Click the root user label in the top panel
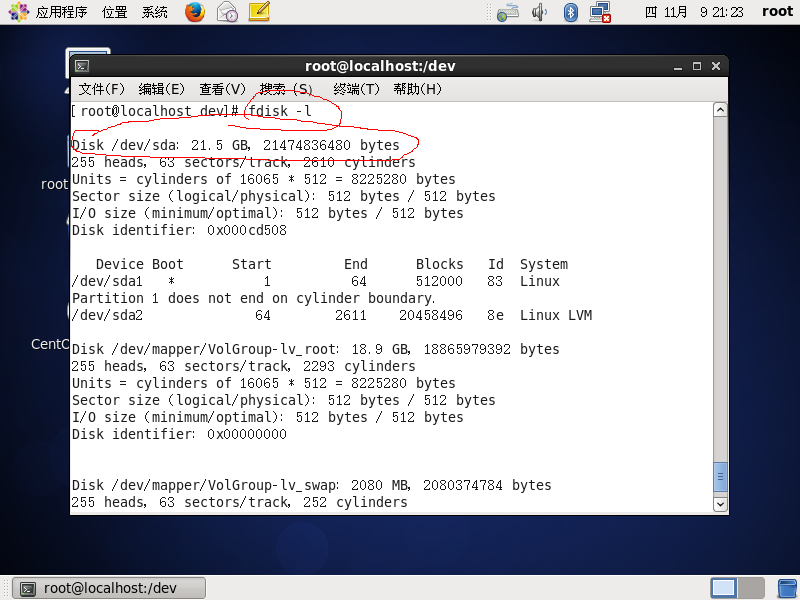The height and width of the screenshot is (600, 800). pos(776,12)
